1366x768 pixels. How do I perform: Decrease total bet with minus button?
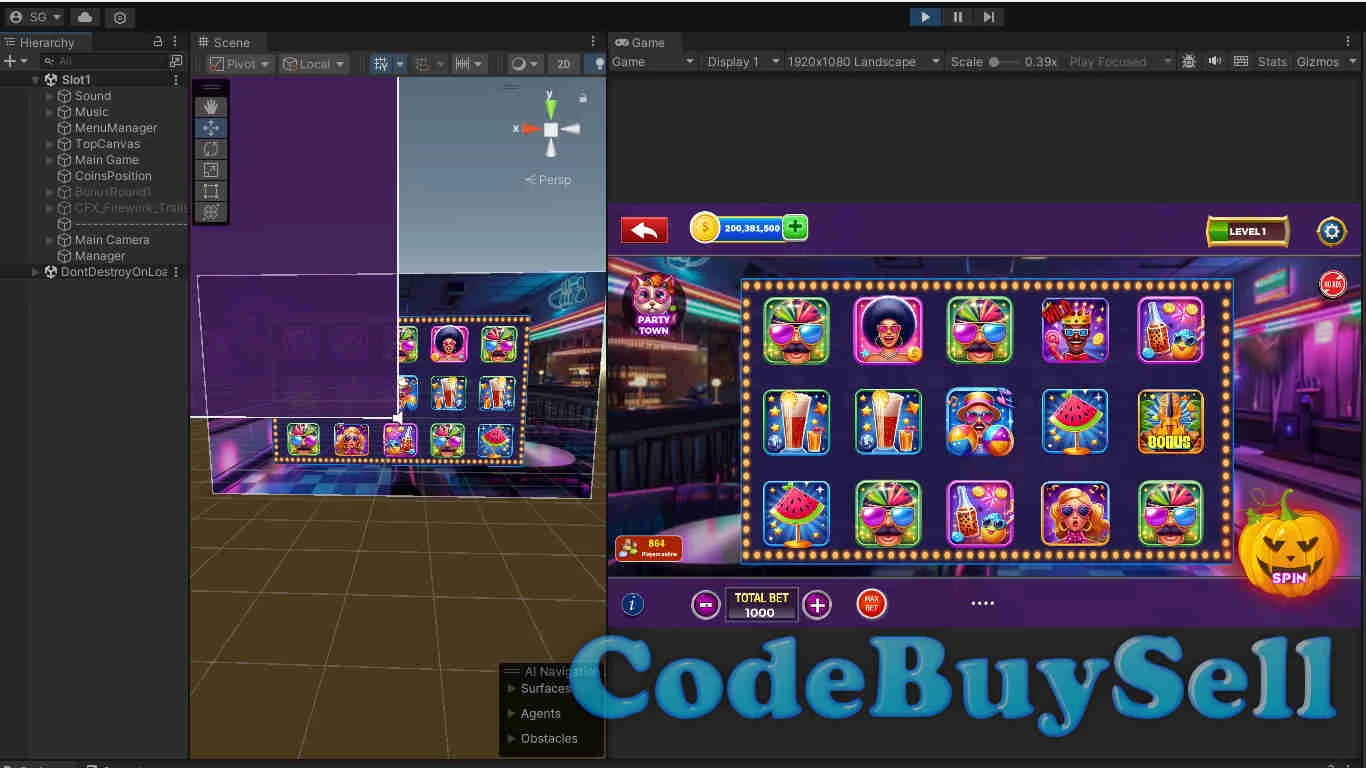click(706, 604)
